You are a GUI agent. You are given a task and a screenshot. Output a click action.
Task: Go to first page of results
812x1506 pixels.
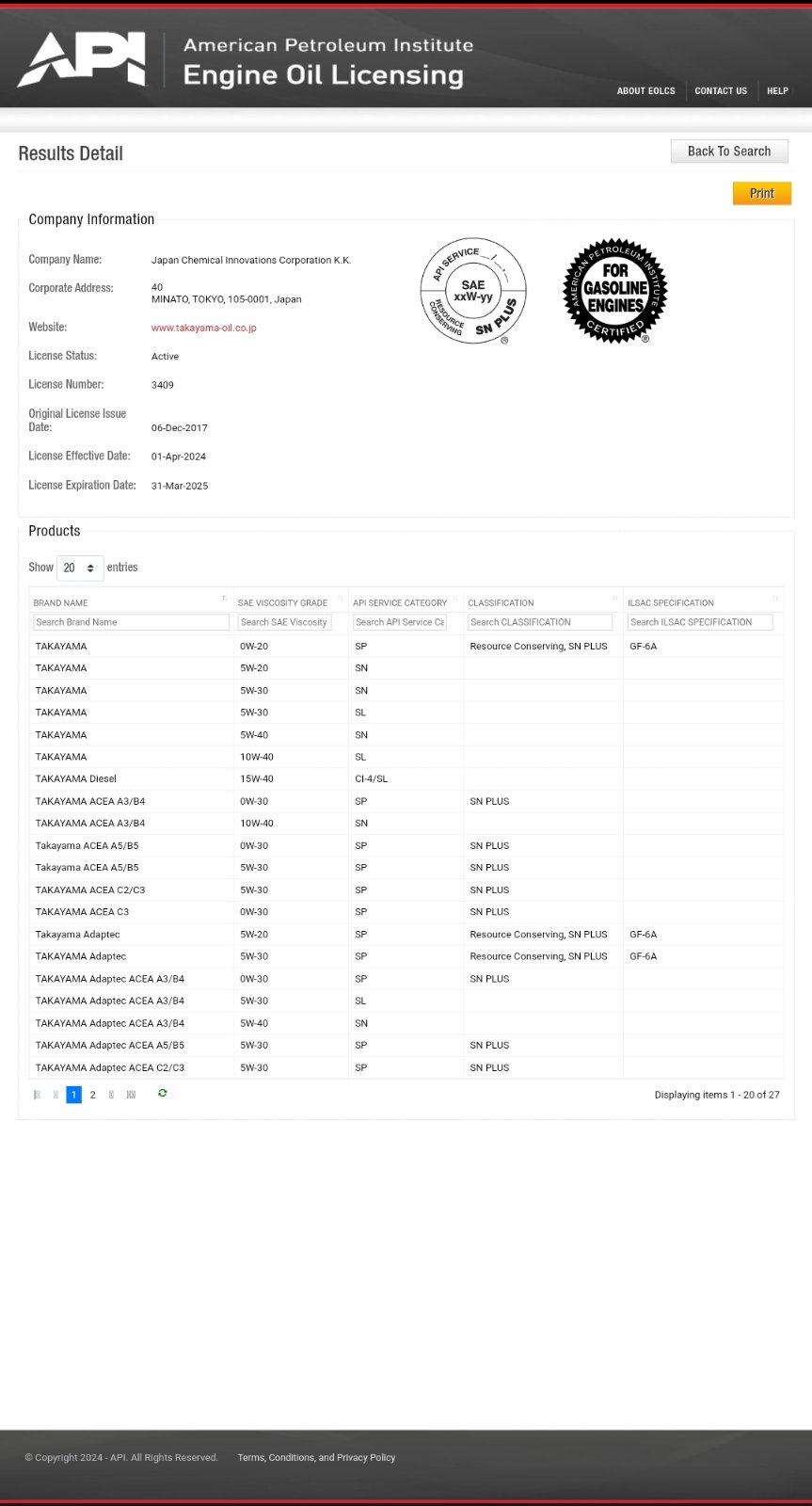[x=37, y=1095]
